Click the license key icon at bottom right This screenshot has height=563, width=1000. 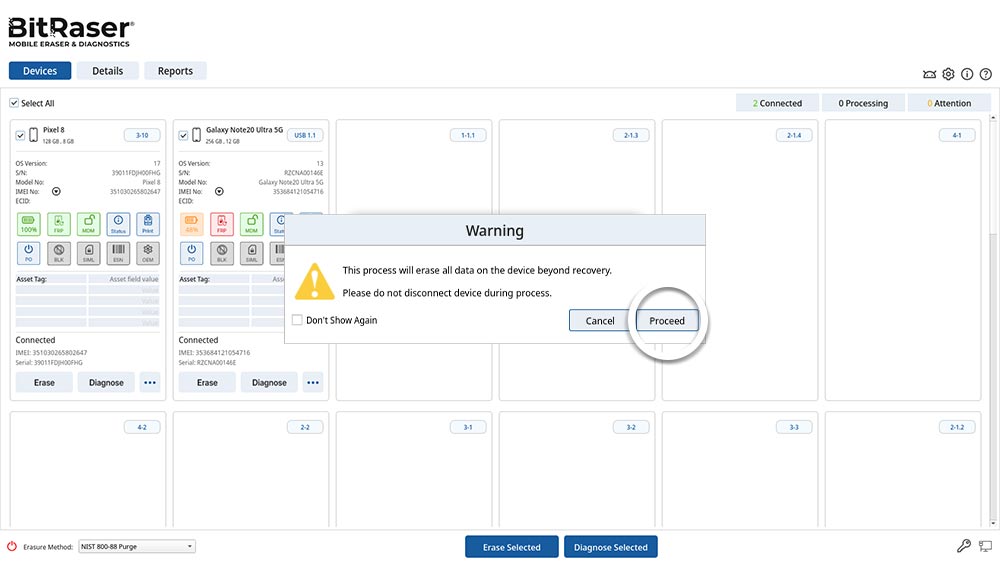pos(964,546)
